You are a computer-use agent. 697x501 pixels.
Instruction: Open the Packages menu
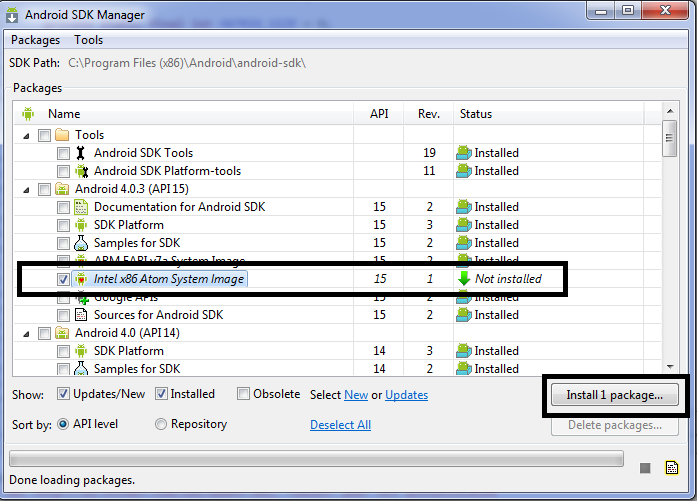coord(36,40)
